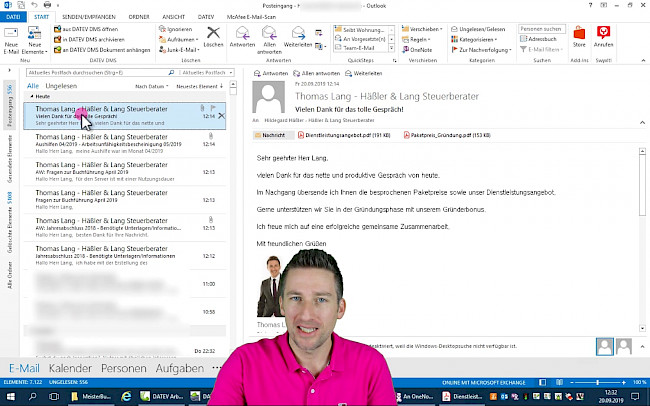
Task: Open the Junk-E-Mail dropdown
Action: (179, 50)
